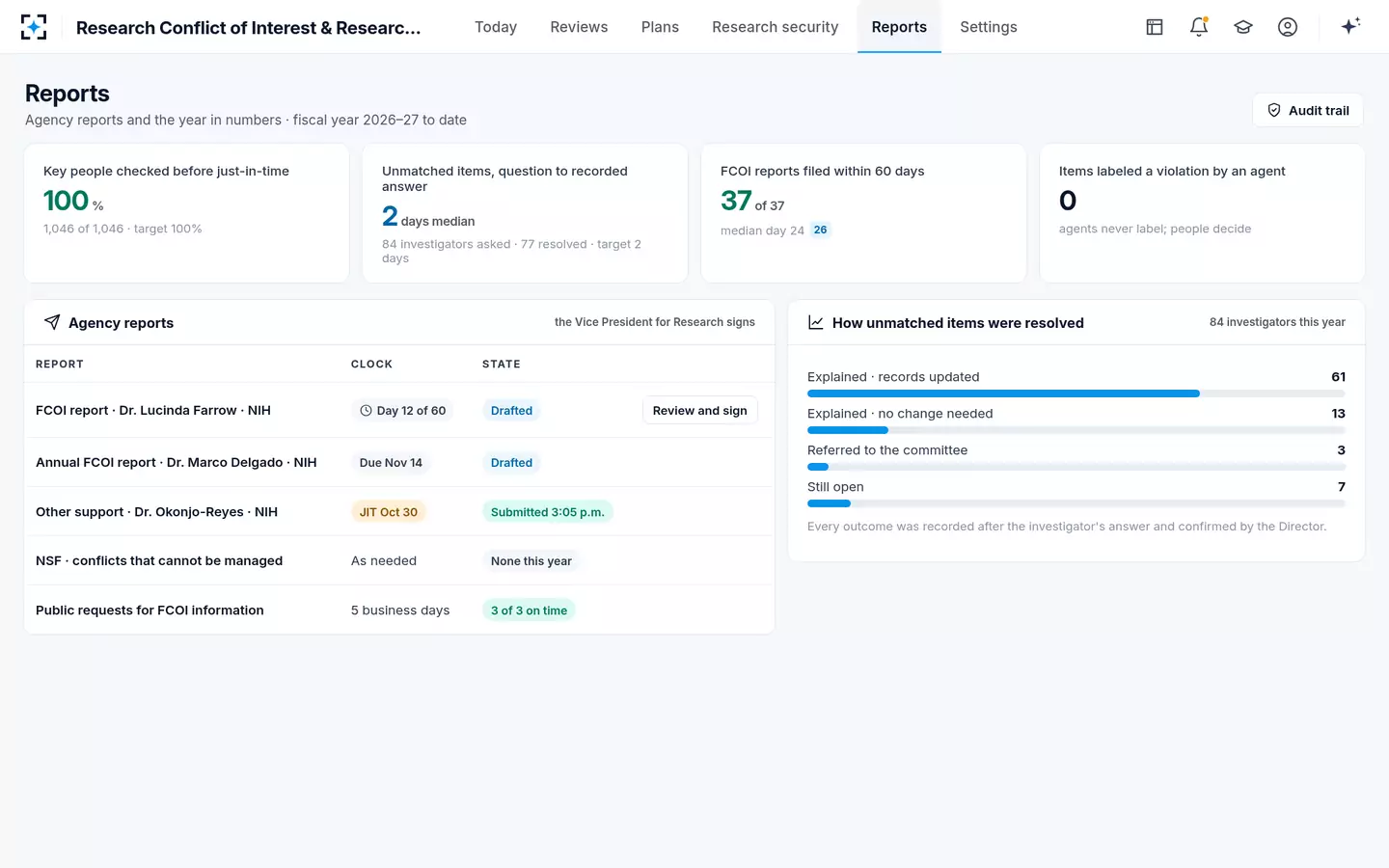Click the 2 days median value
This screenshot has height=868, width=1389.
(428, 216)
